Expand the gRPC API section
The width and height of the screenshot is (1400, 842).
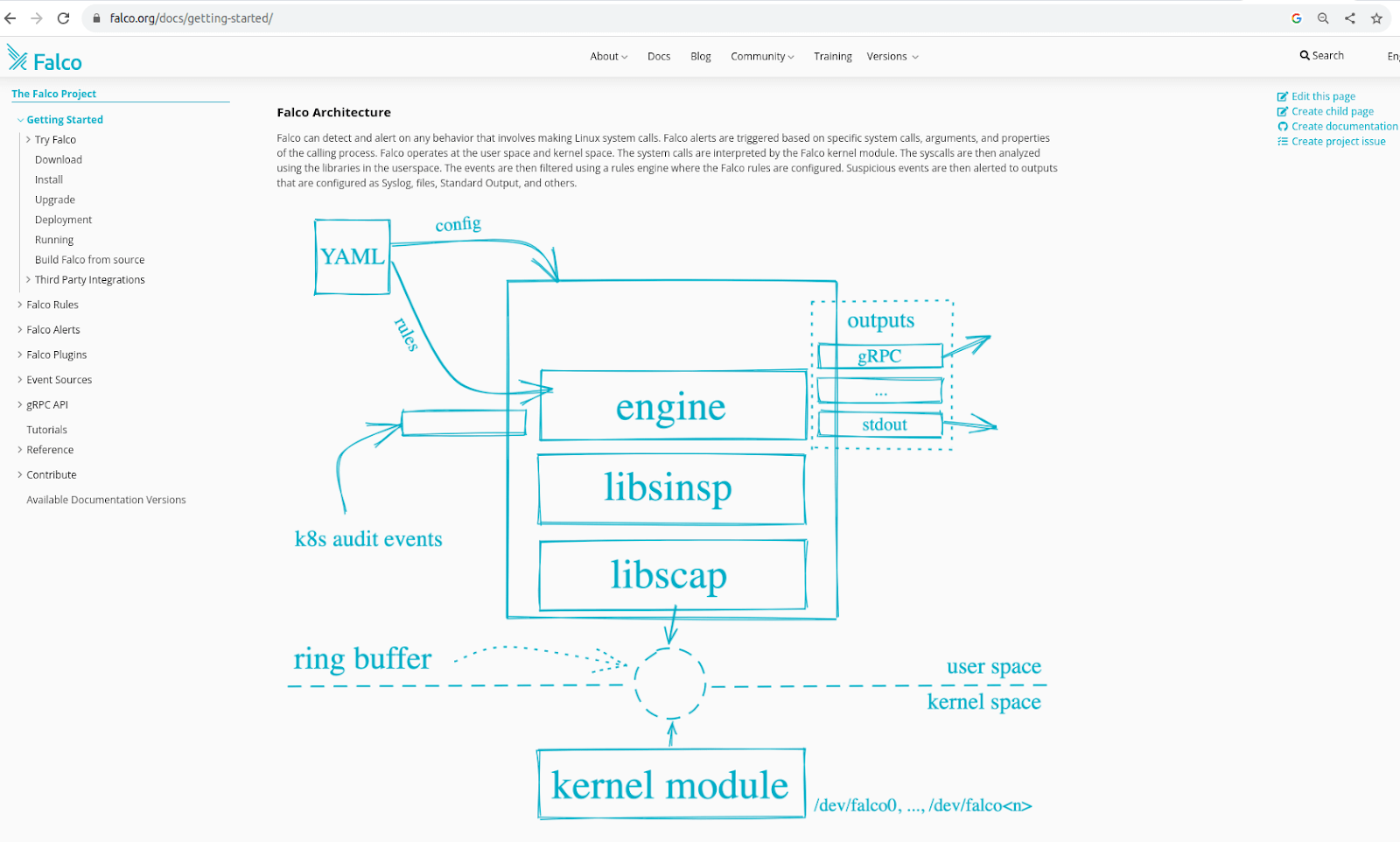[20, 404]
